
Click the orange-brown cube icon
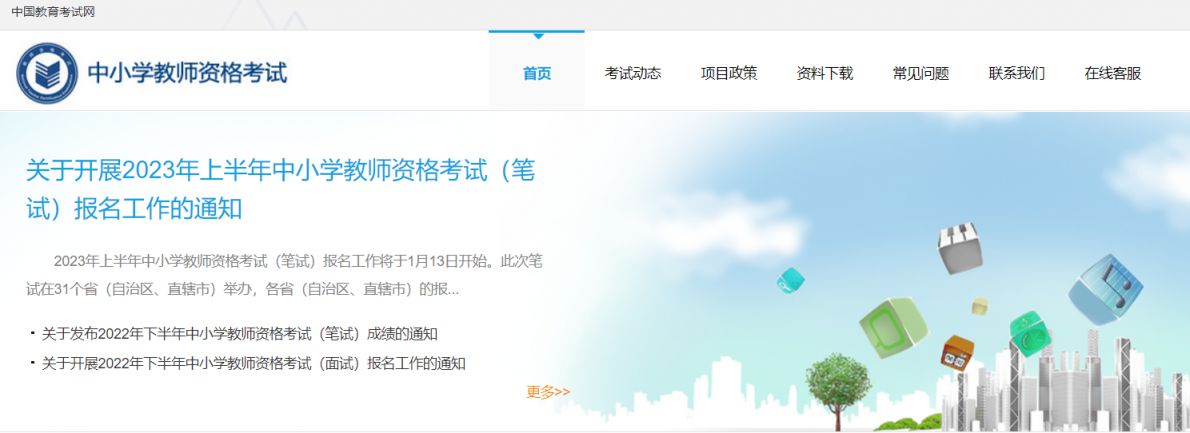click(x=957, y=353)
